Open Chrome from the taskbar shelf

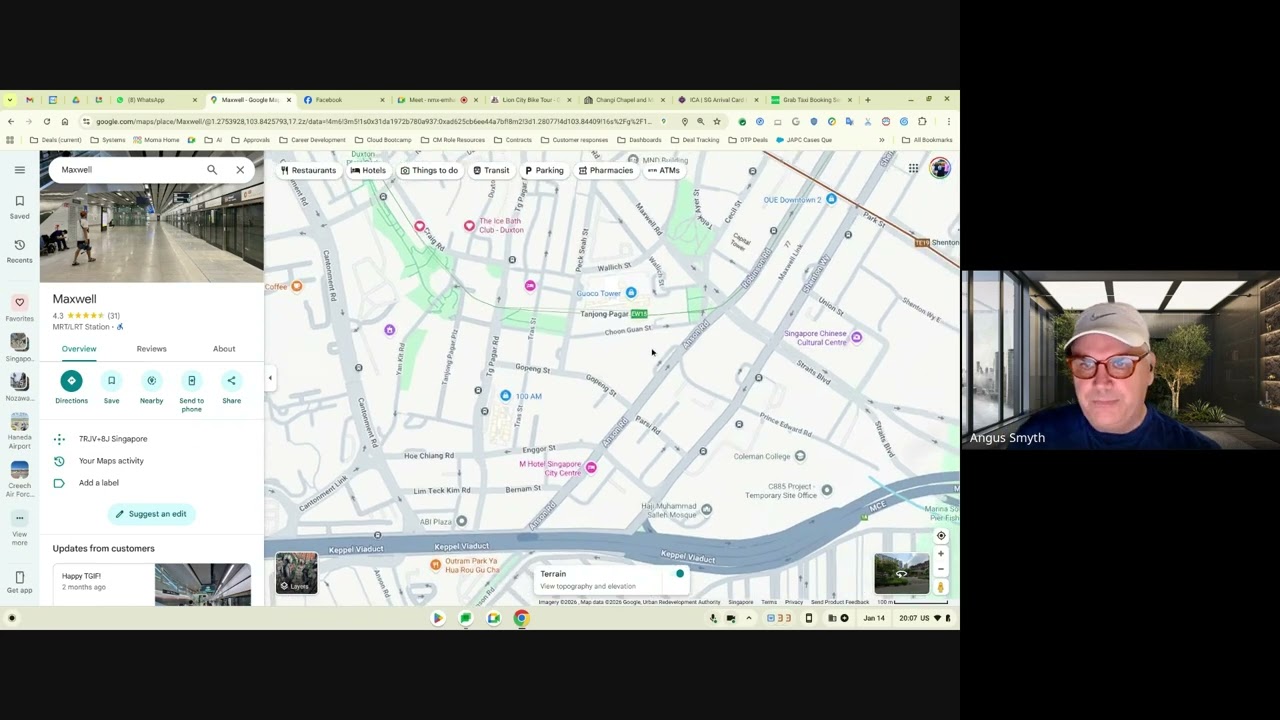pyautogui.click(x=521, y=618)
